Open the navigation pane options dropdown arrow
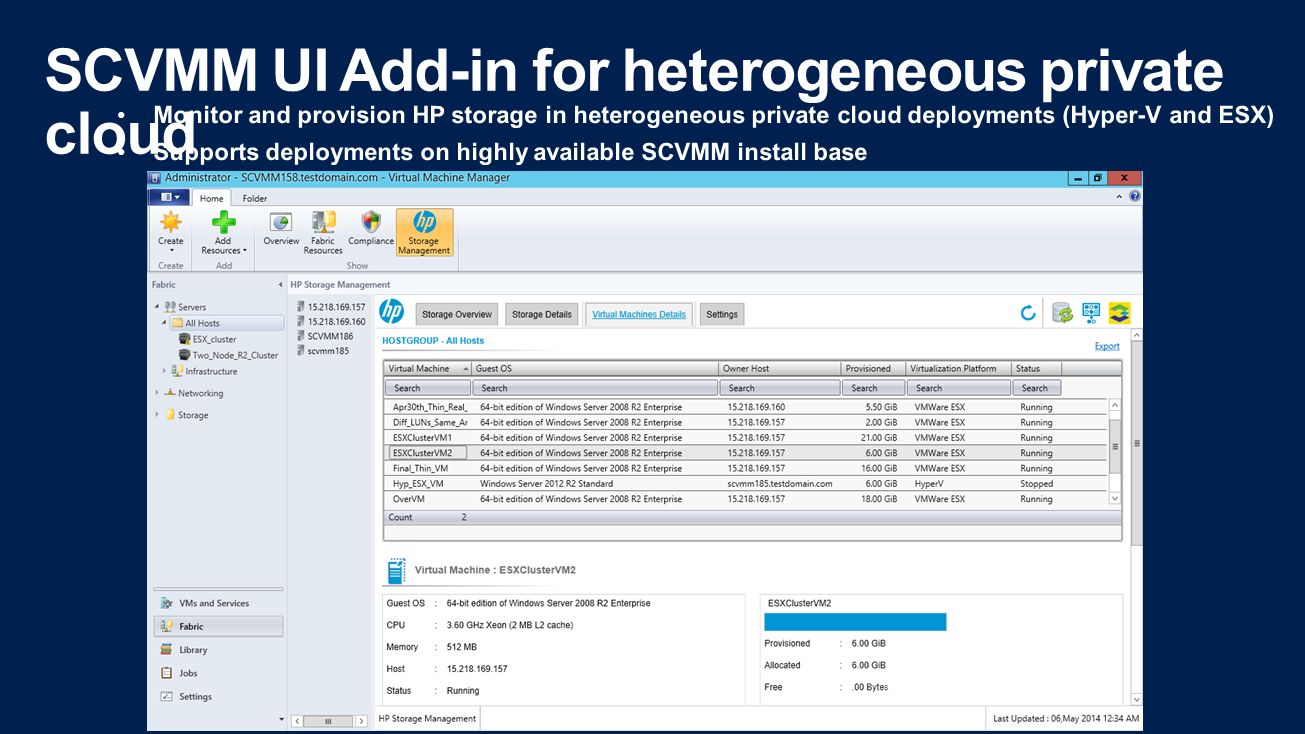The image size is (1305, 734). pos(281,720)
